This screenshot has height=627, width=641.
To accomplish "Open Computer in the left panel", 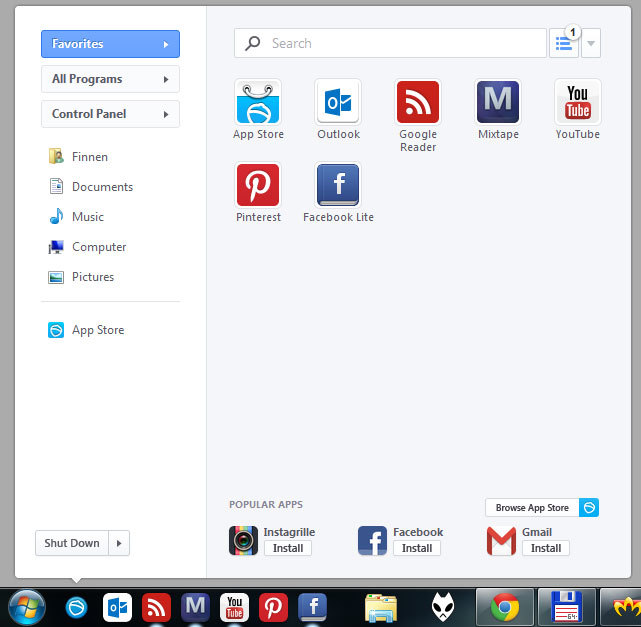I will [x=87, y=246].
